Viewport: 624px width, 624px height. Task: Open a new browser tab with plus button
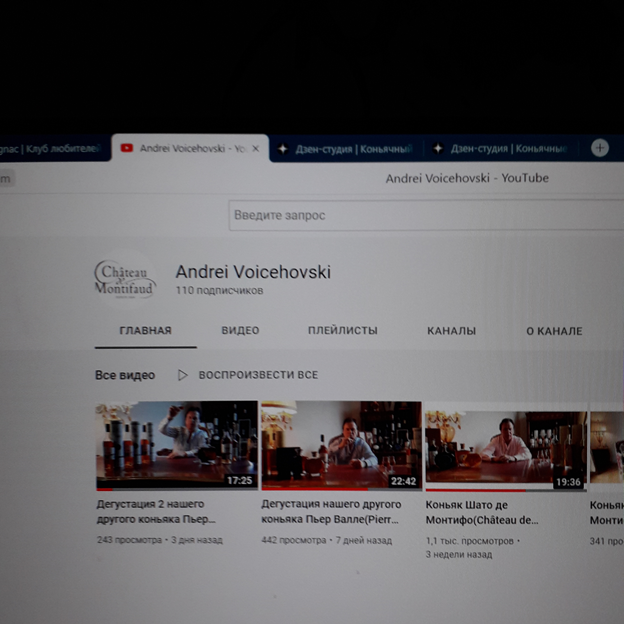[600, 148]
